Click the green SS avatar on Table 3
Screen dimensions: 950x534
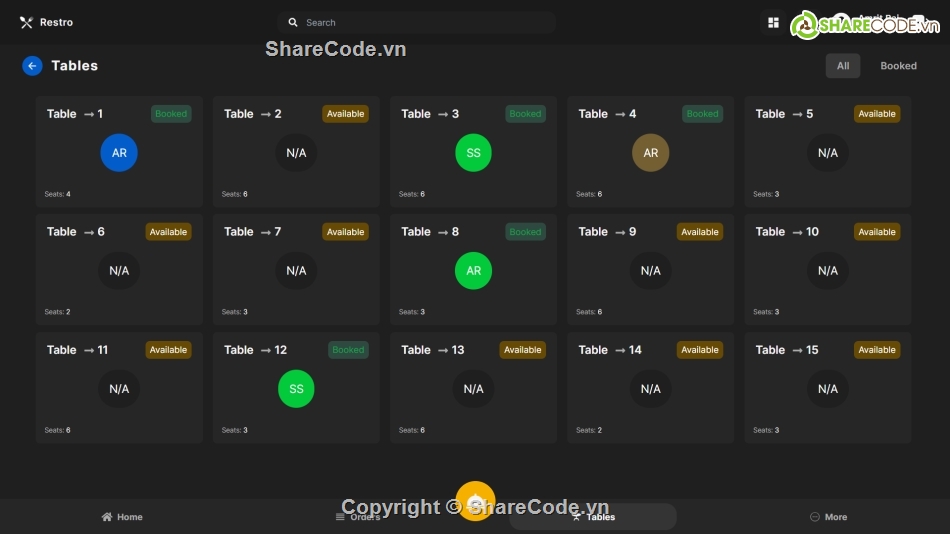point(473,153)
